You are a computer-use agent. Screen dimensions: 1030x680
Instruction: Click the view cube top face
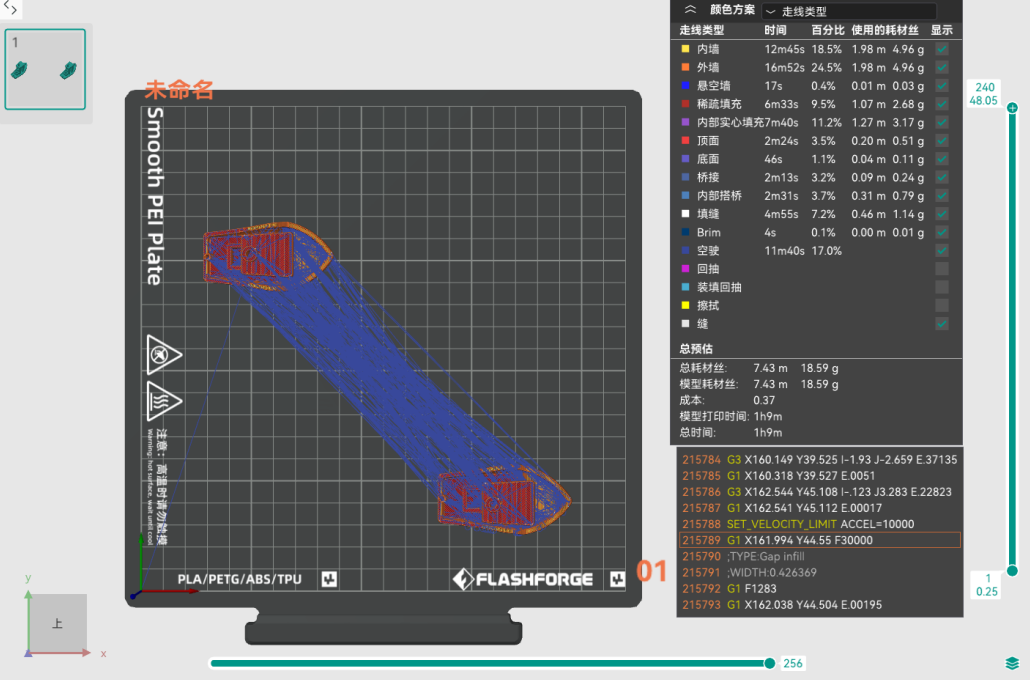[x=57, y=624]
